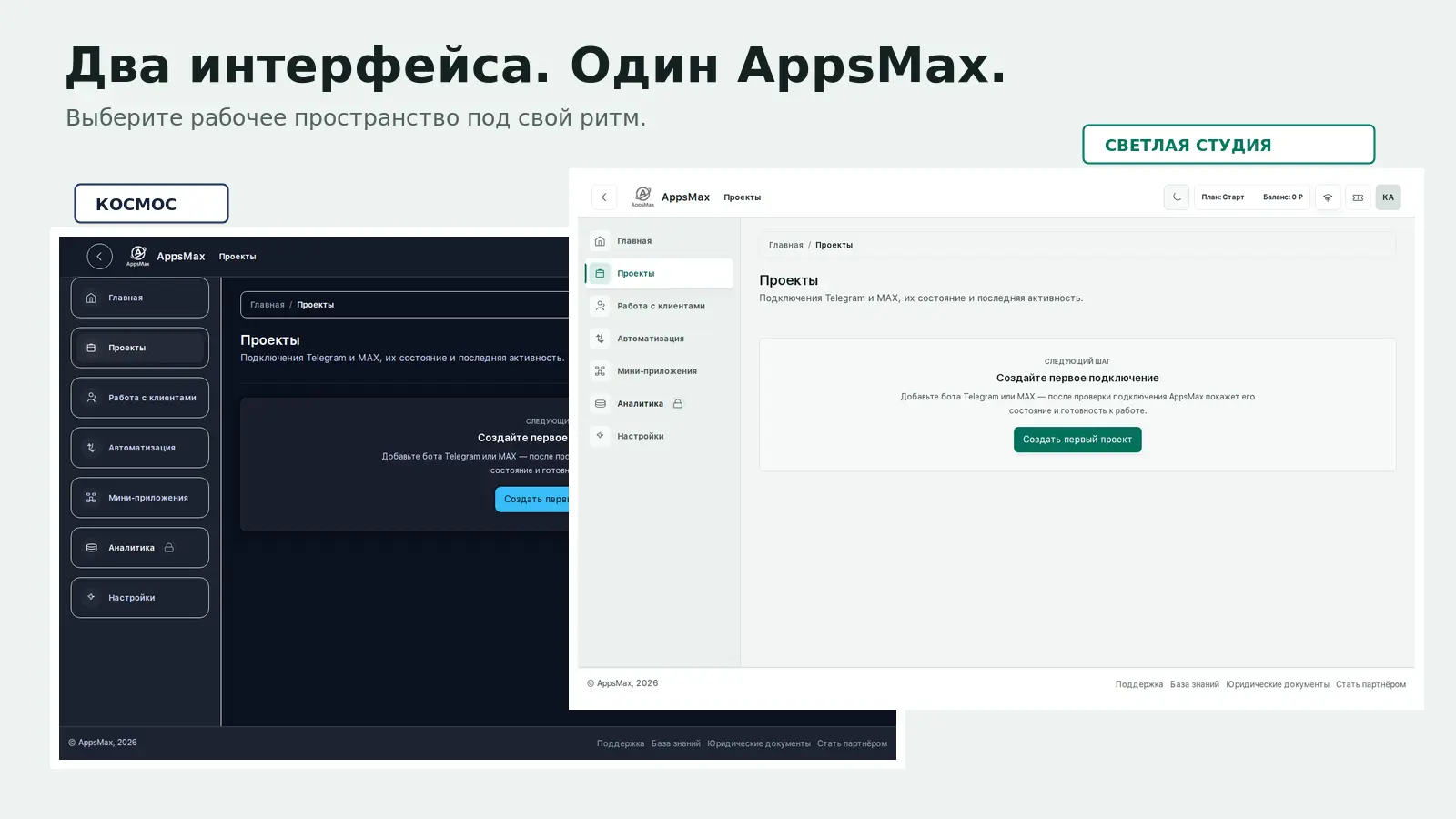Select Проекты icon in light sidebar
Viewport: 1456px width, 819px height.
600,274
